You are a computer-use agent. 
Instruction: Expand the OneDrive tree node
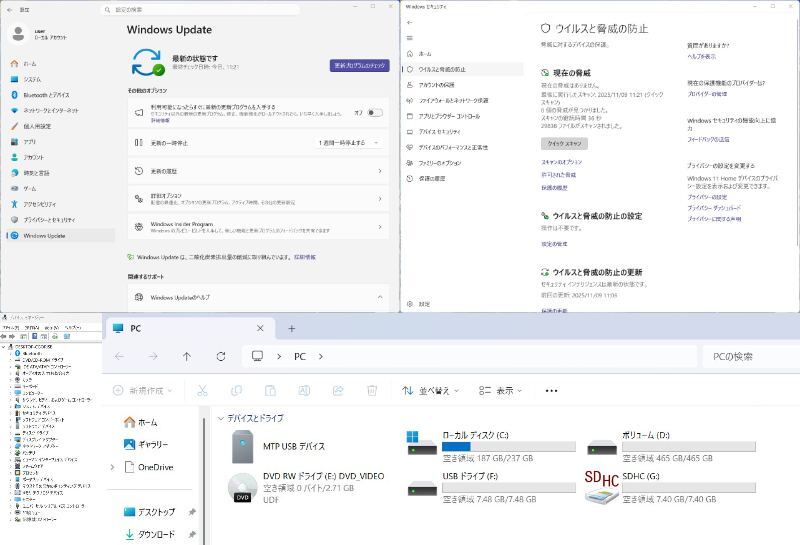(x=112, y=467)
